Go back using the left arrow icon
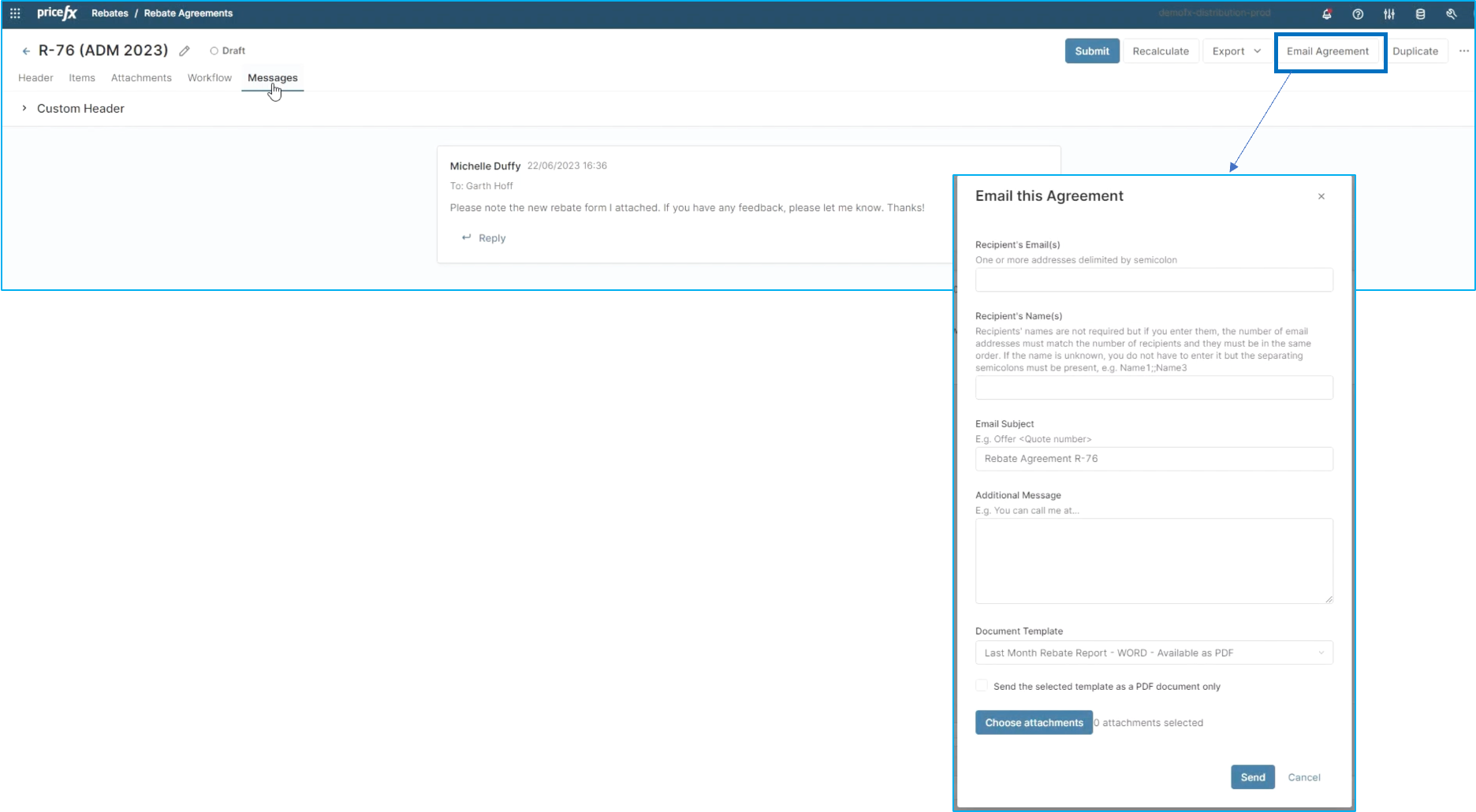1476x812 pixels. [26, 51]
